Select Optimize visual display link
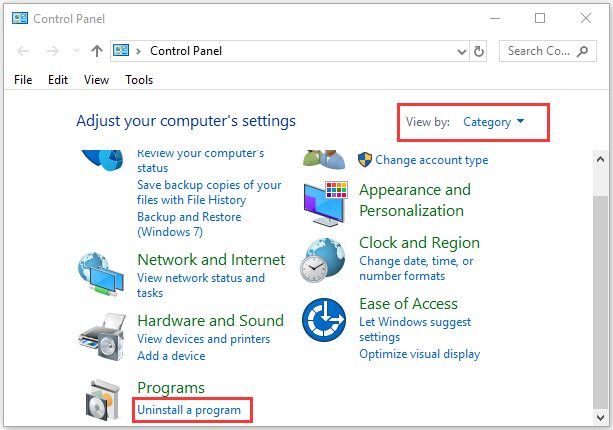Viewport: 613px width, 430px height. pyautogui.click(x=419, y=354)
